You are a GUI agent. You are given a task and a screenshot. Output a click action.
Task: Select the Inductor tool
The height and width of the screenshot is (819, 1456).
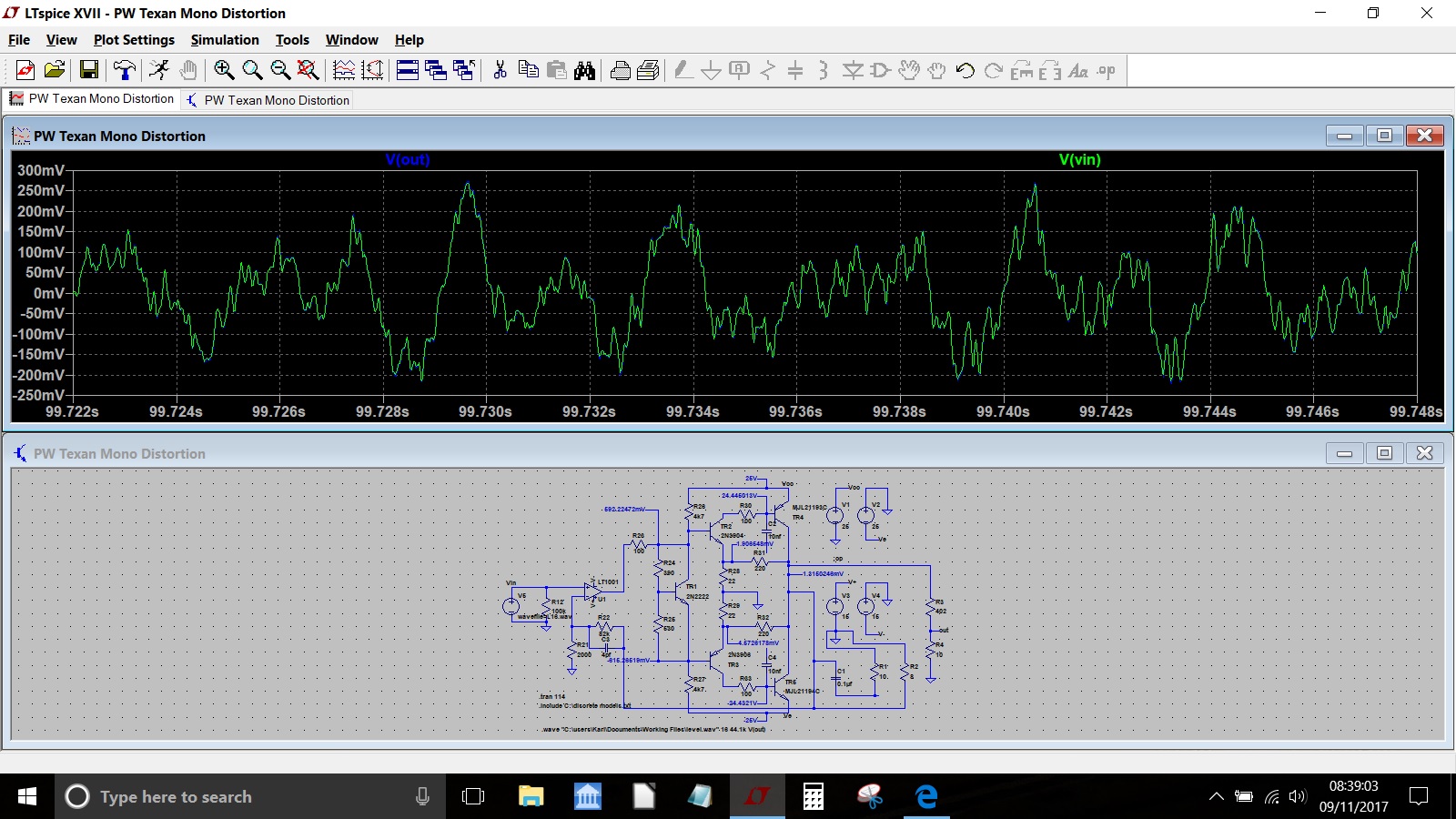coord(824,70)
